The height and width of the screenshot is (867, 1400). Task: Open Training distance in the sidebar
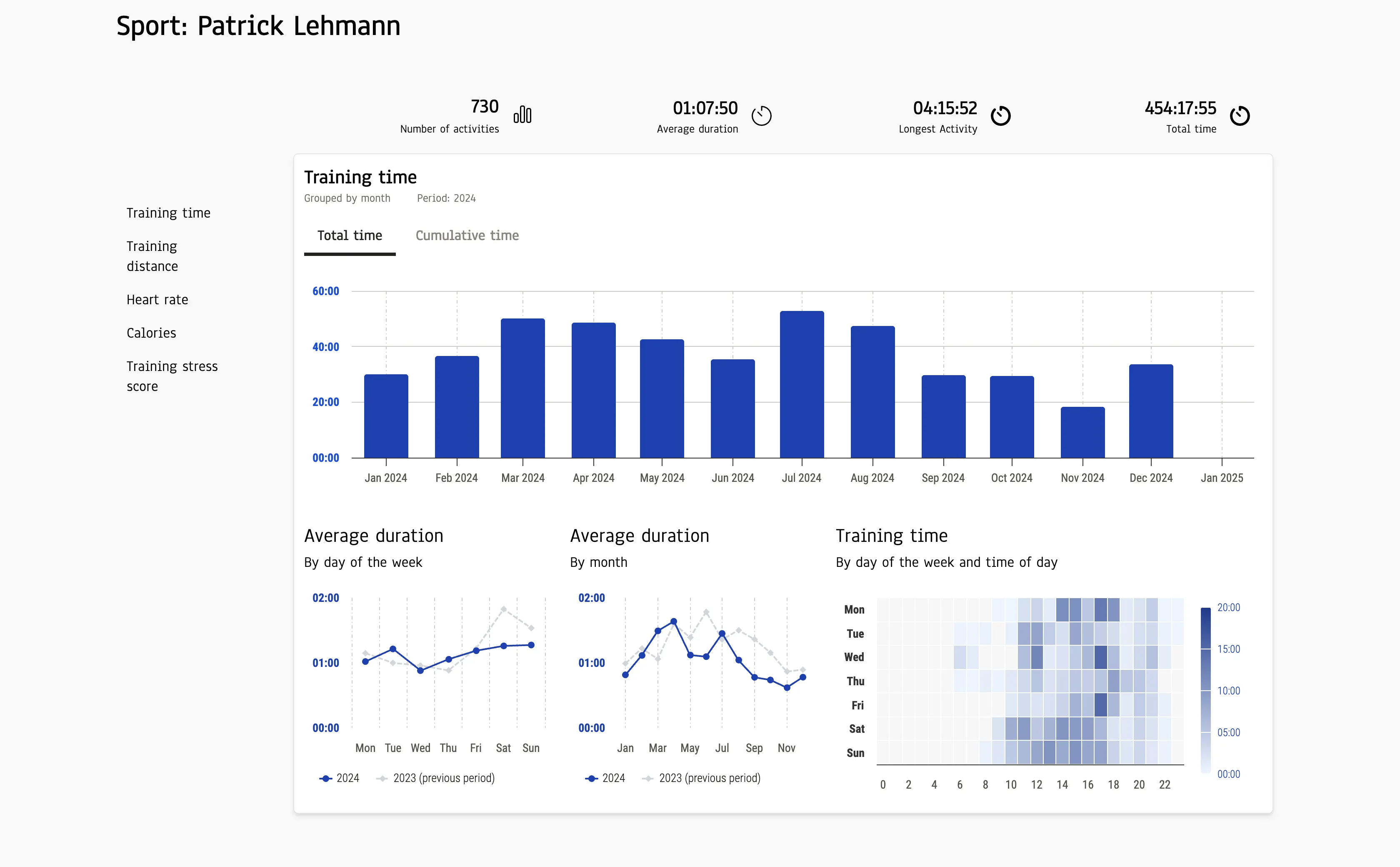point(152,256)
